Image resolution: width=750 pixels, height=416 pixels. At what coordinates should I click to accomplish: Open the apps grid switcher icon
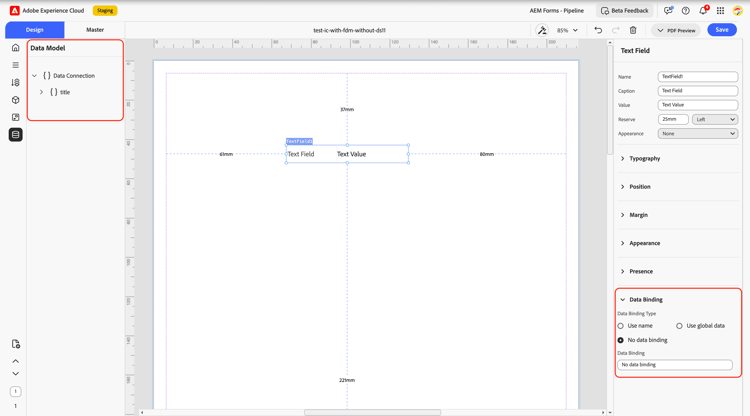(720, 11)
